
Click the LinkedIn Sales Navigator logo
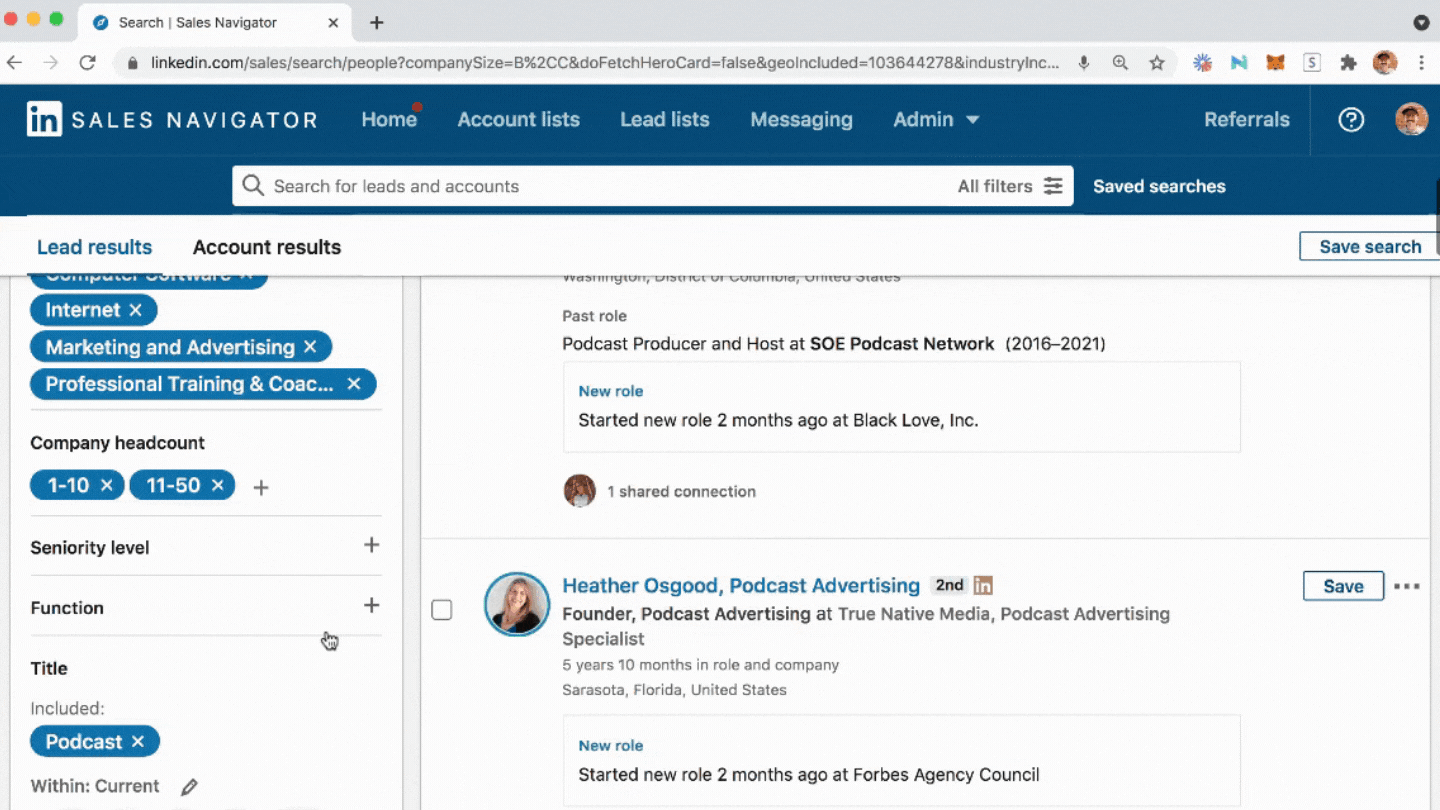click(172, 120)
